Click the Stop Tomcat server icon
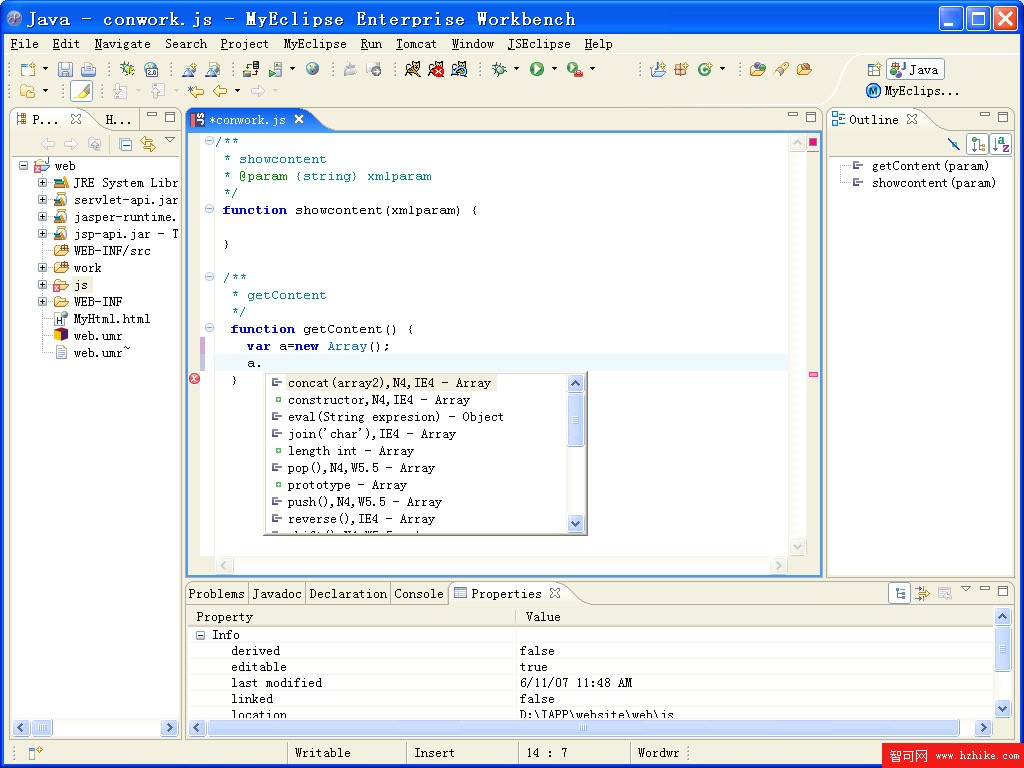 [x=436, y=69]
